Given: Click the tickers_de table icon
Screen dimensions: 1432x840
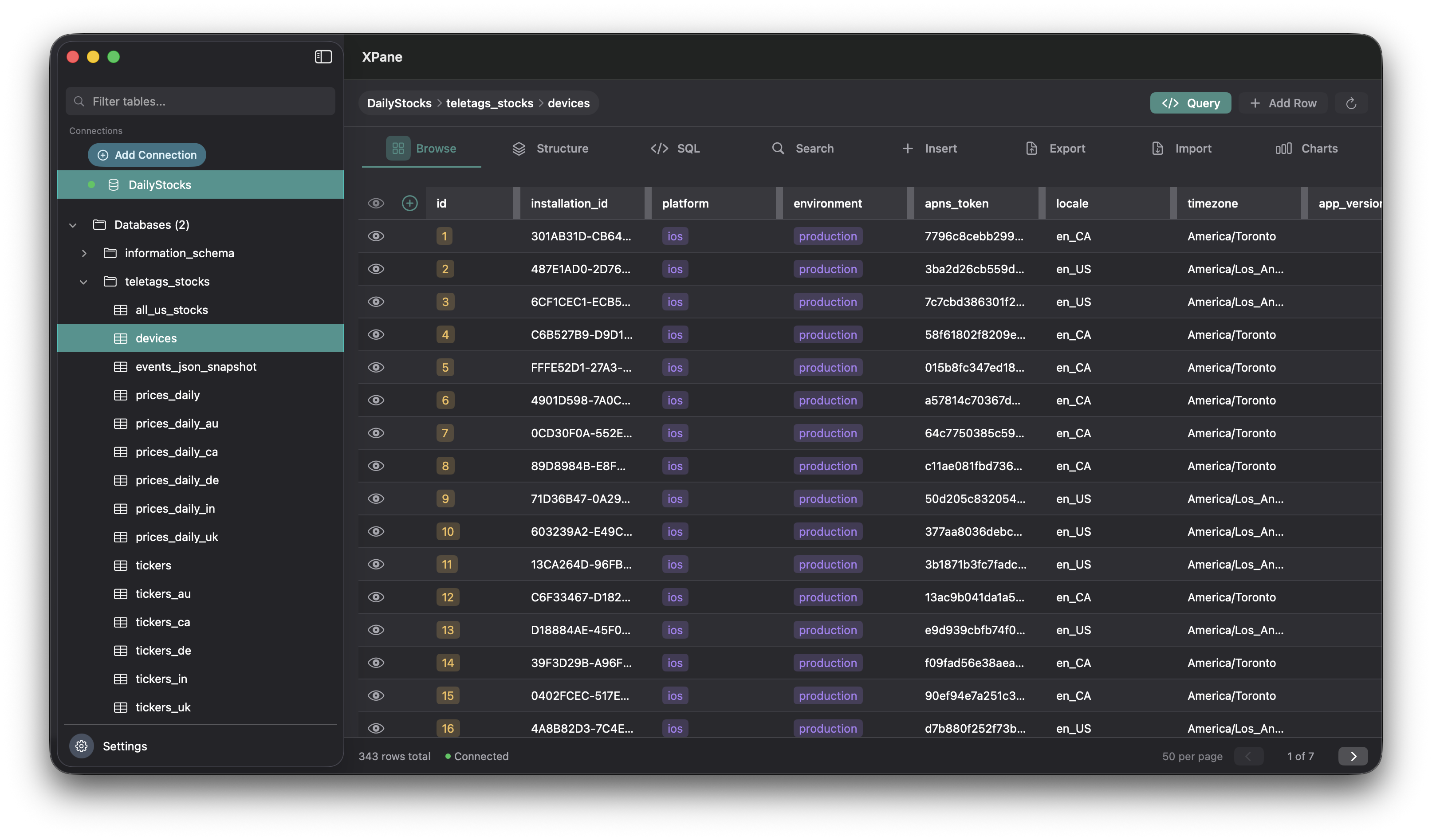Looking at the screenshot, I should [x=121, y=651].
